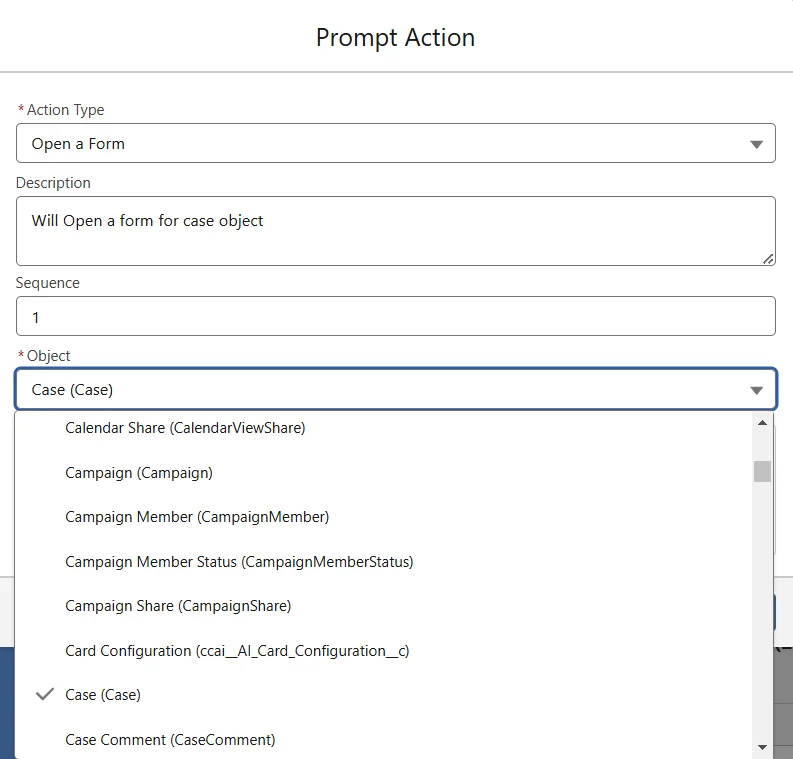Click the Object field dropdown arrow
This screenshot has width=793, height=759.
pos(757,390)
